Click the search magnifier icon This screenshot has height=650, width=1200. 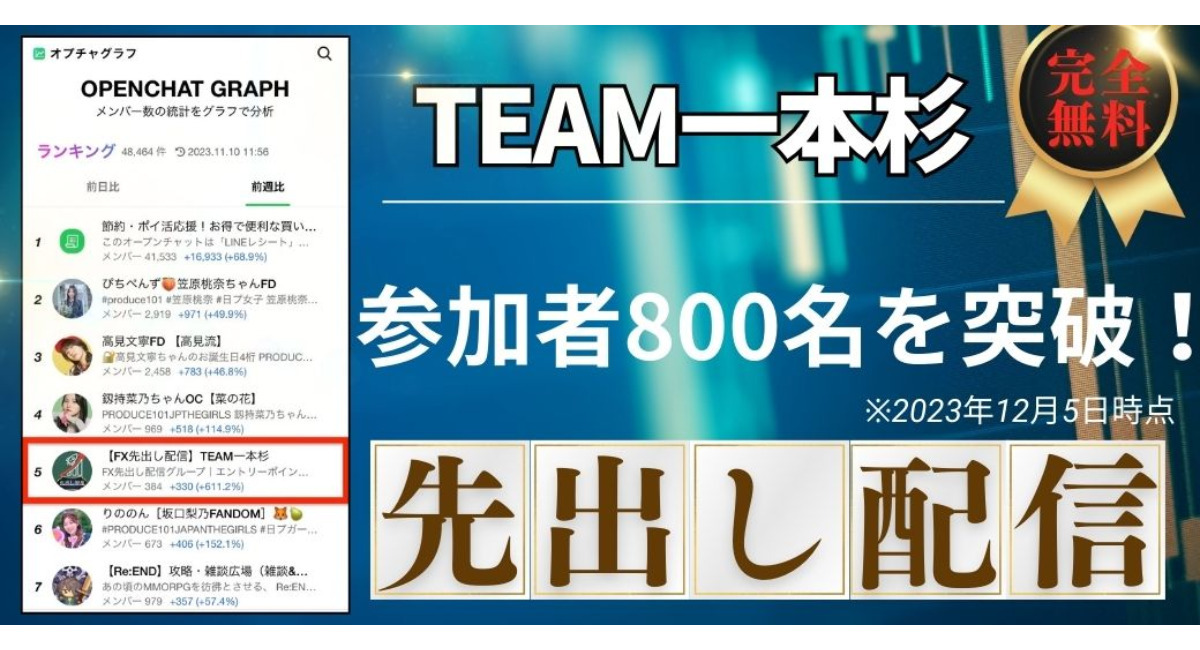(x=323, y=54)
